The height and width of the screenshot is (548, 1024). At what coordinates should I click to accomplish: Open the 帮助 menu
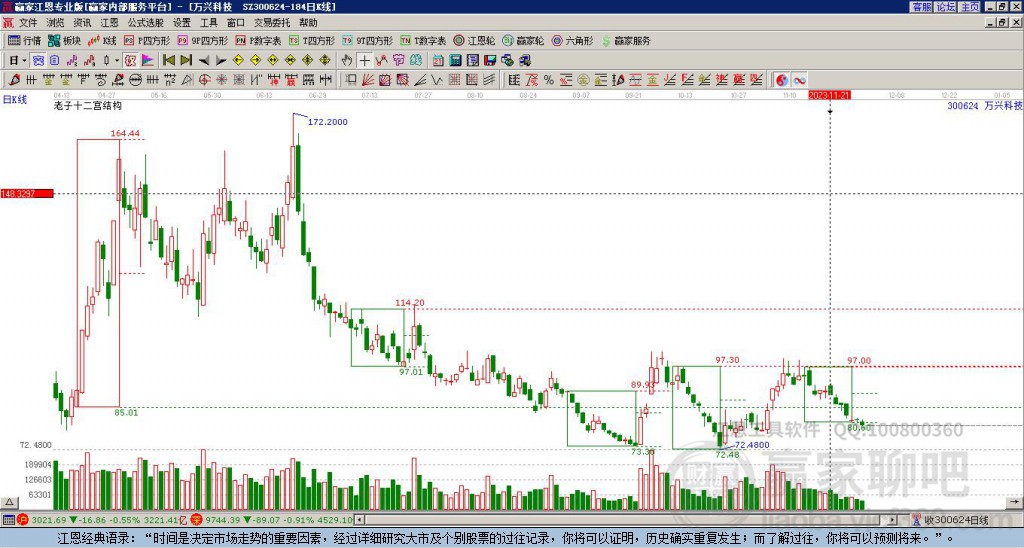(308, 23)
